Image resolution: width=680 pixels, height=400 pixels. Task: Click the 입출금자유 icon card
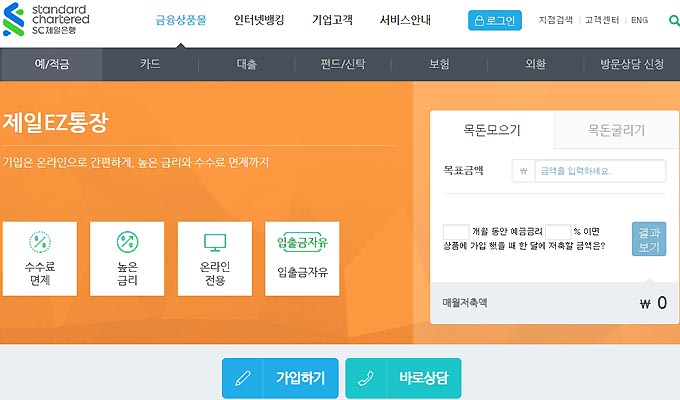(x=302, y=259)
